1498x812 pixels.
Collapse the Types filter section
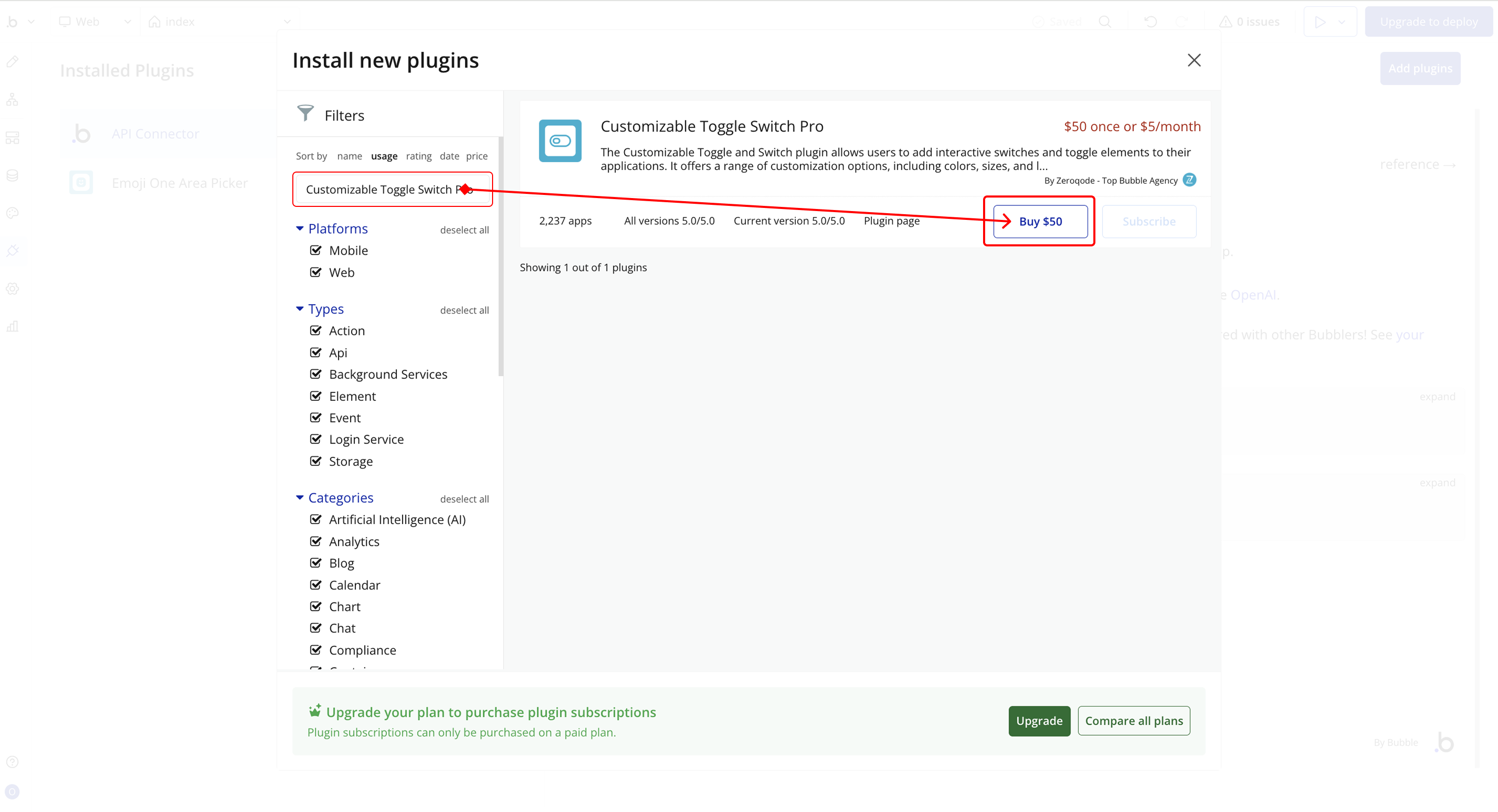point(300,309)
